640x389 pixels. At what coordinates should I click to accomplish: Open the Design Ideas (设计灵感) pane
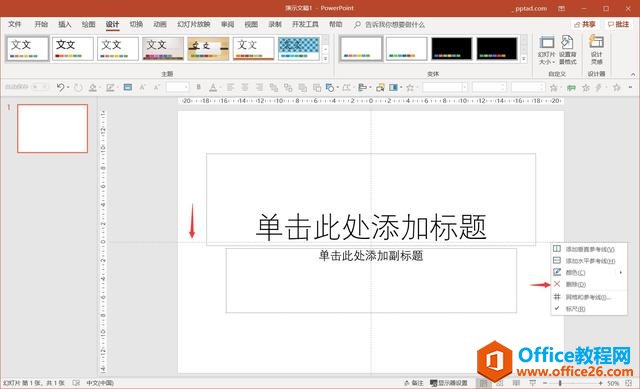[x=596, y=50]
